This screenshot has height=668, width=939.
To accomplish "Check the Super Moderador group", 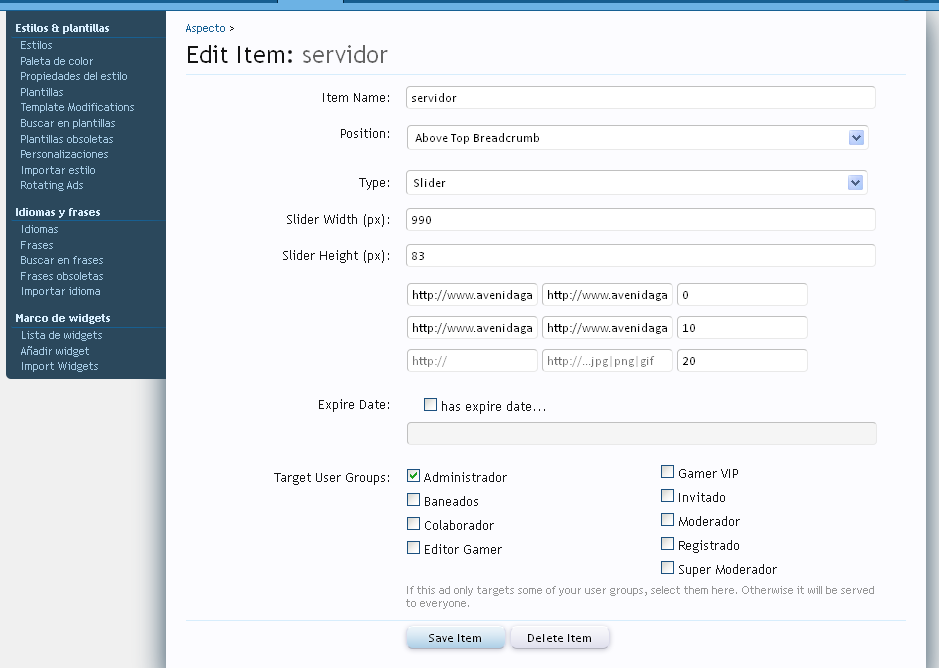I will pyautogui.click(x=668, y=569).
